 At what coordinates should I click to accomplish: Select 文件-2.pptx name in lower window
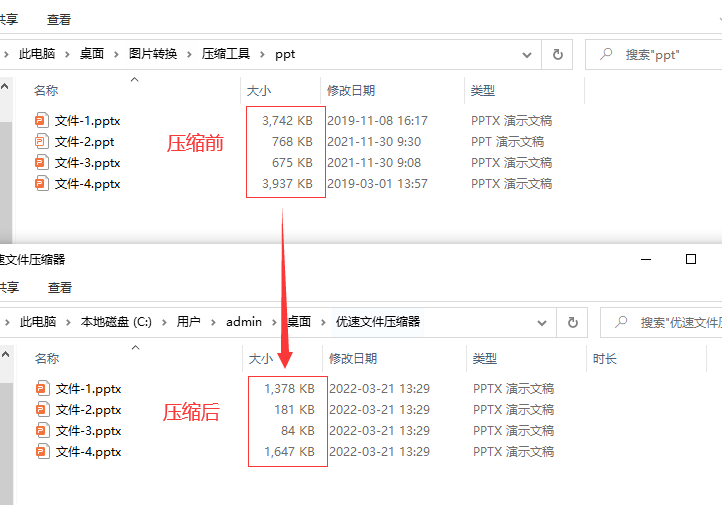88,410
